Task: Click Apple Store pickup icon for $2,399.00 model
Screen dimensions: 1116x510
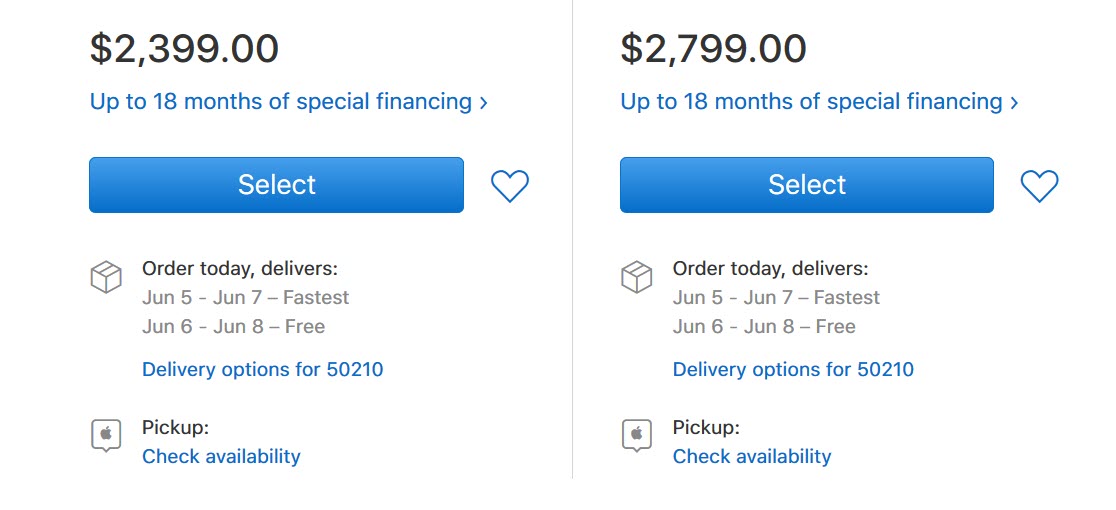Action: [106, 435]
